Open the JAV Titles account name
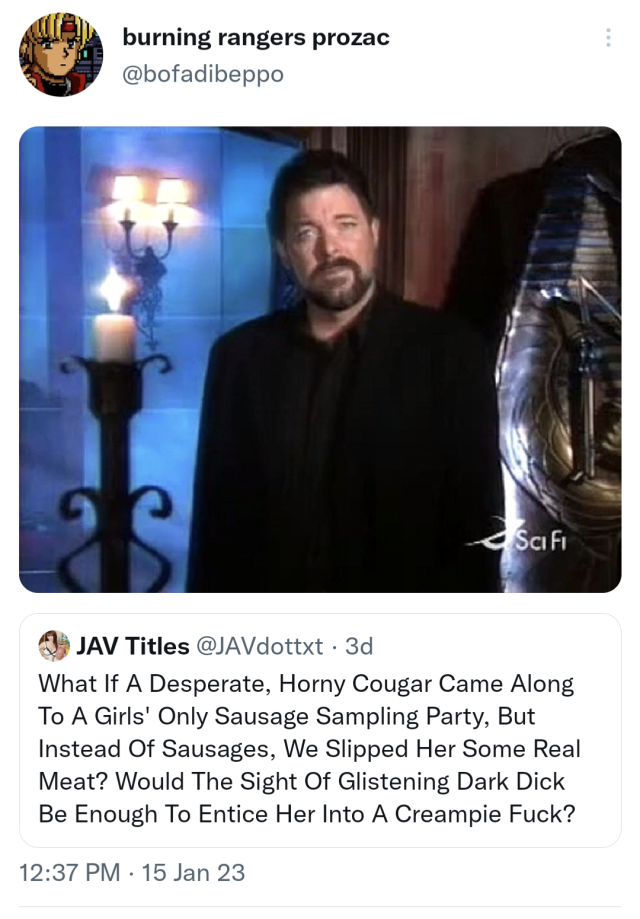640x919 pixels. [133, 646]
